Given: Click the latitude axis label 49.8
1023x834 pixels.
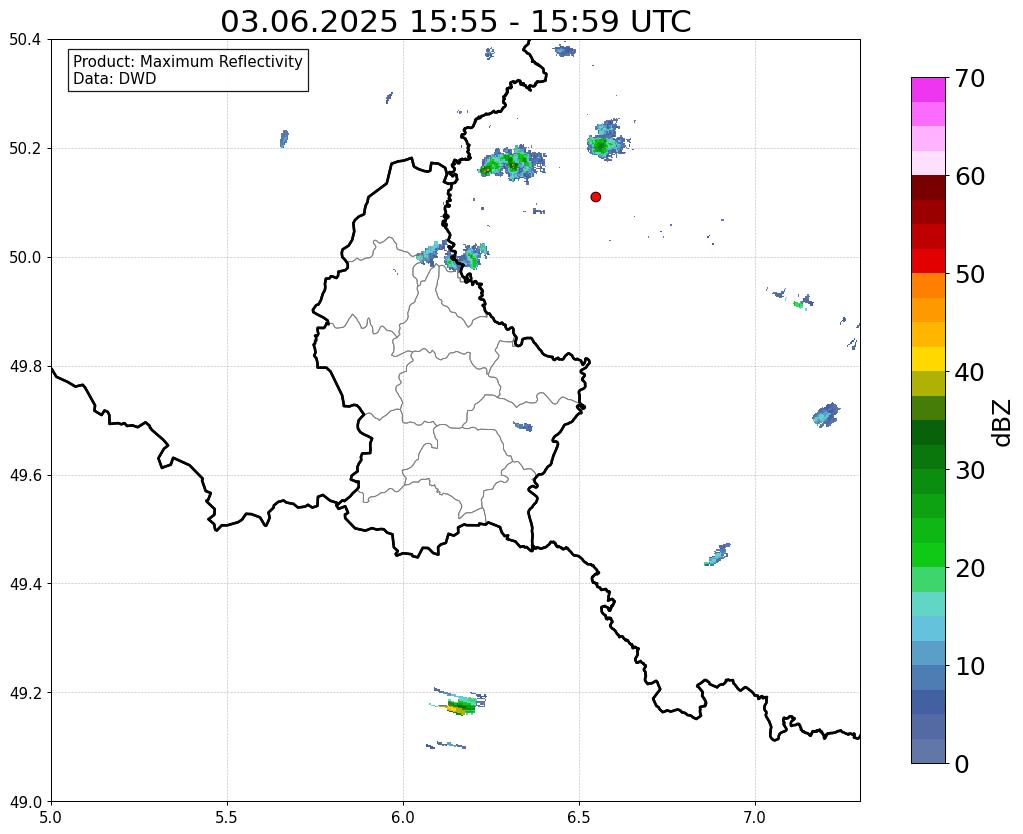Looking at the screenshot, I should pyautogui.click(x=25, y=367).
